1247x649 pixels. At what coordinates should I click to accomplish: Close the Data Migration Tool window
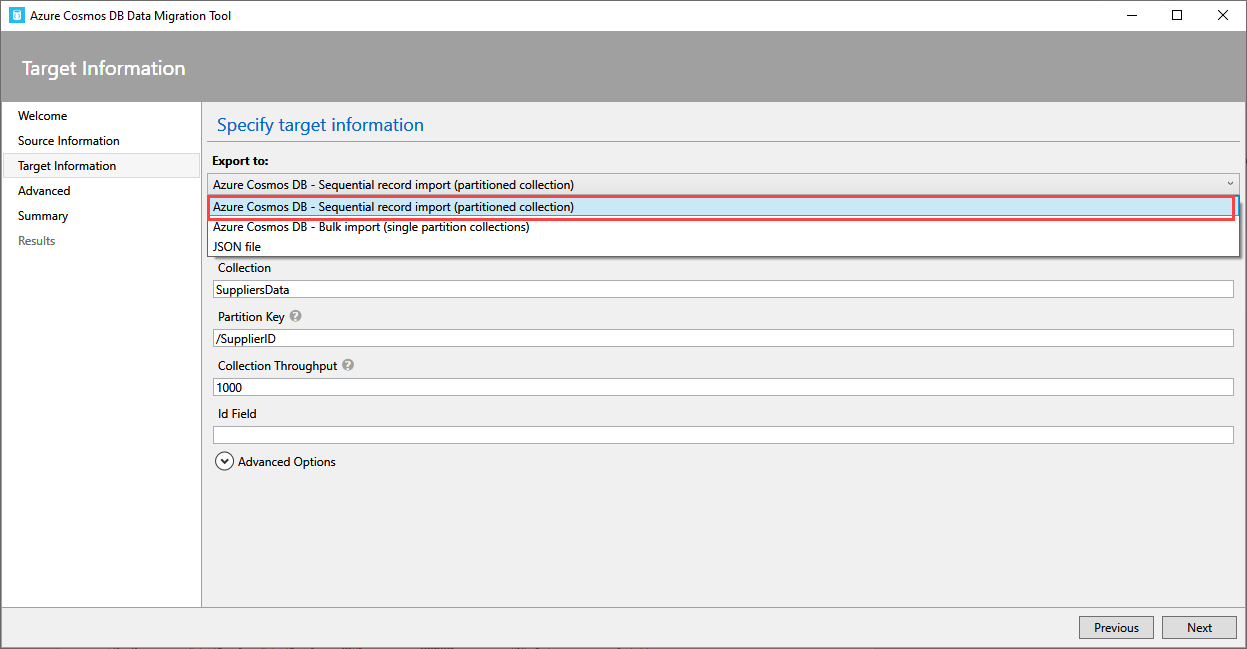coord(1222,15)
